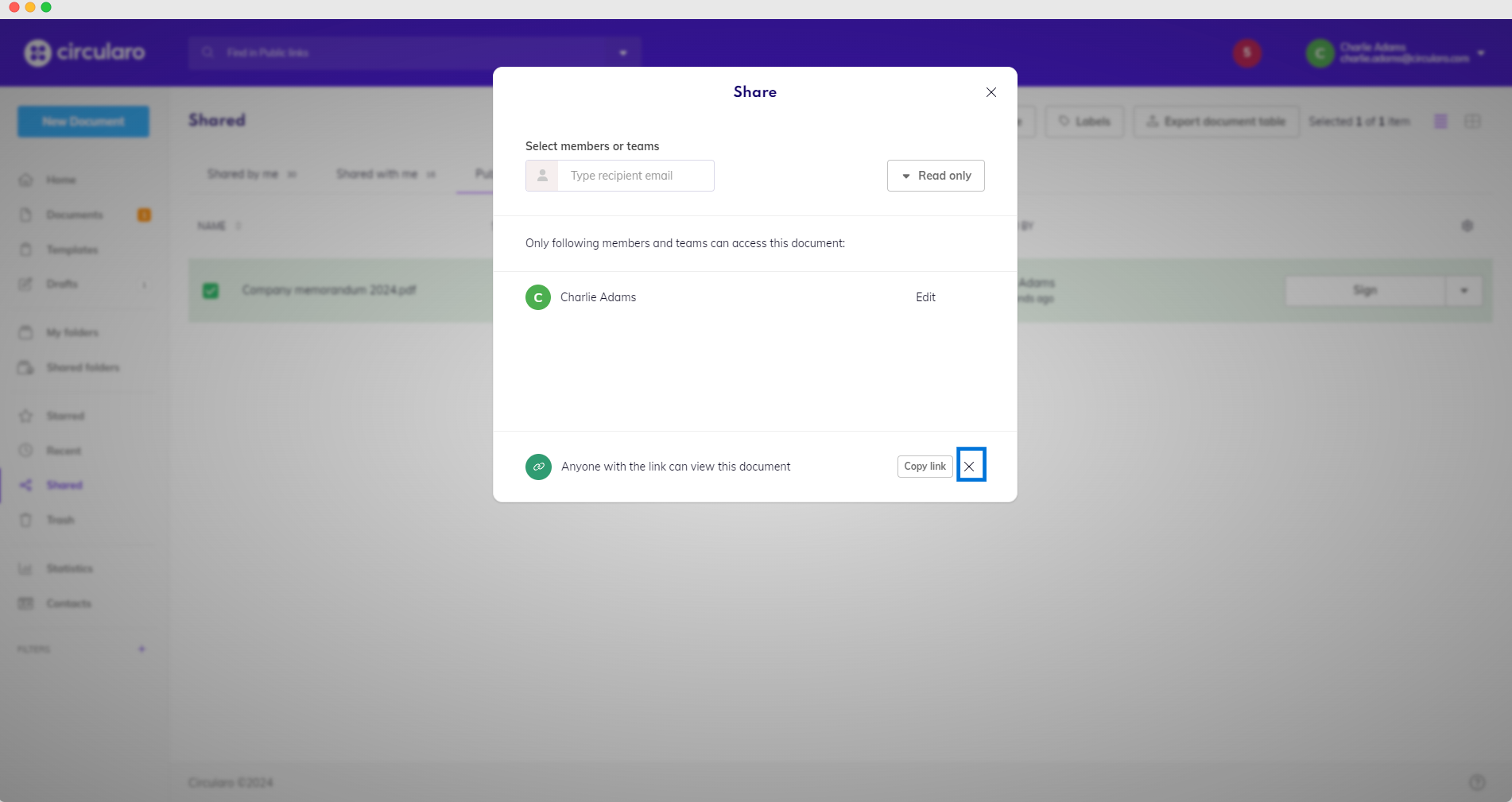Open the Trash in sidebar
Viewport: 1512px width, 802px height.
pos(60,520)
